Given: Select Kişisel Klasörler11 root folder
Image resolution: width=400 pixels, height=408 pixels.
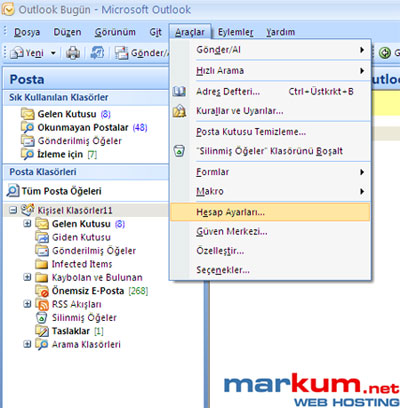Looking at the screenshot, I should [75, 210].
